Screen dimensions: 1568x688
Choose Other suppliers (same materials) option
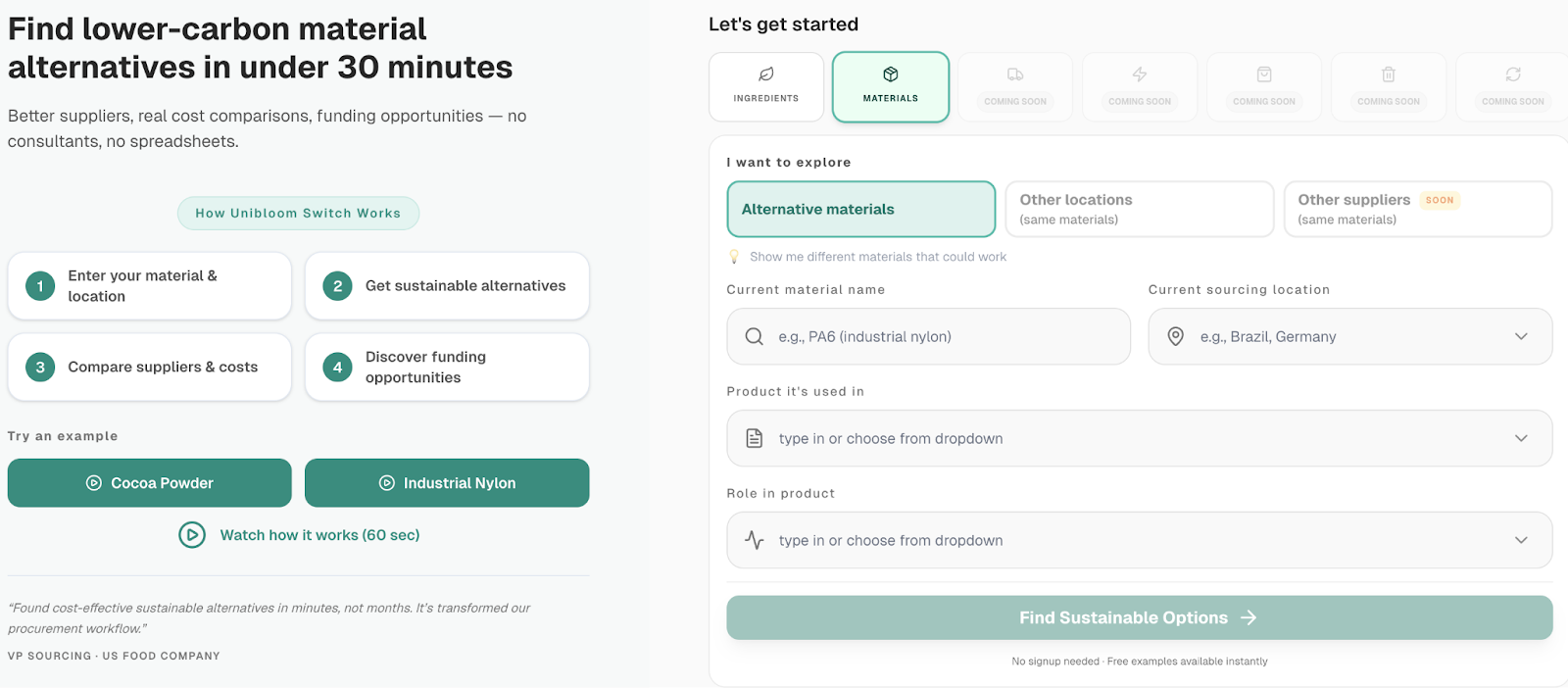1418,209
